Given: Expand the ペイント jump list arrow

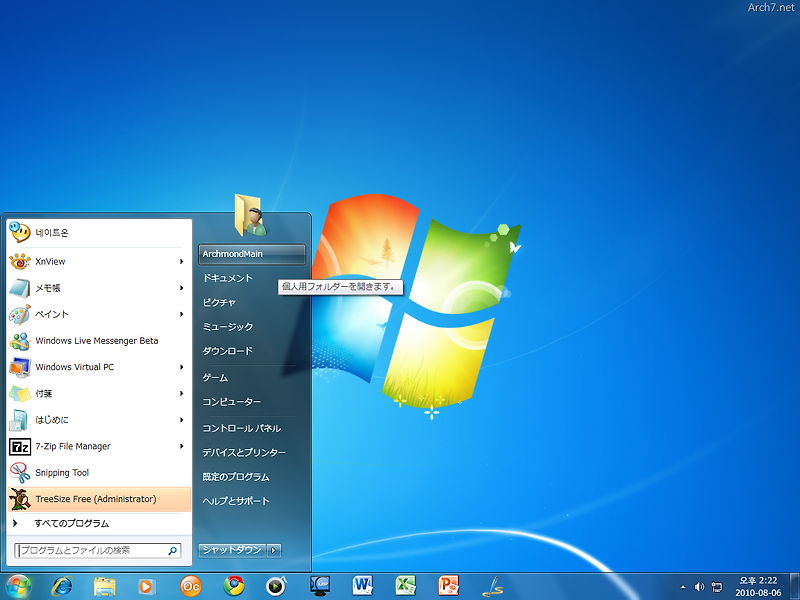Looking at the screenshot, I should tap(181, 314).
